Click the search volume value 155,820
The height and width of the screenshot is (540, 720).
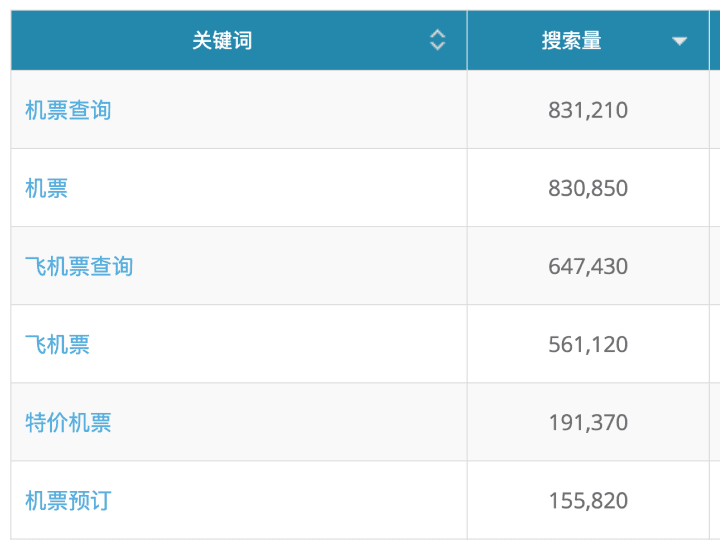point(588,501)
